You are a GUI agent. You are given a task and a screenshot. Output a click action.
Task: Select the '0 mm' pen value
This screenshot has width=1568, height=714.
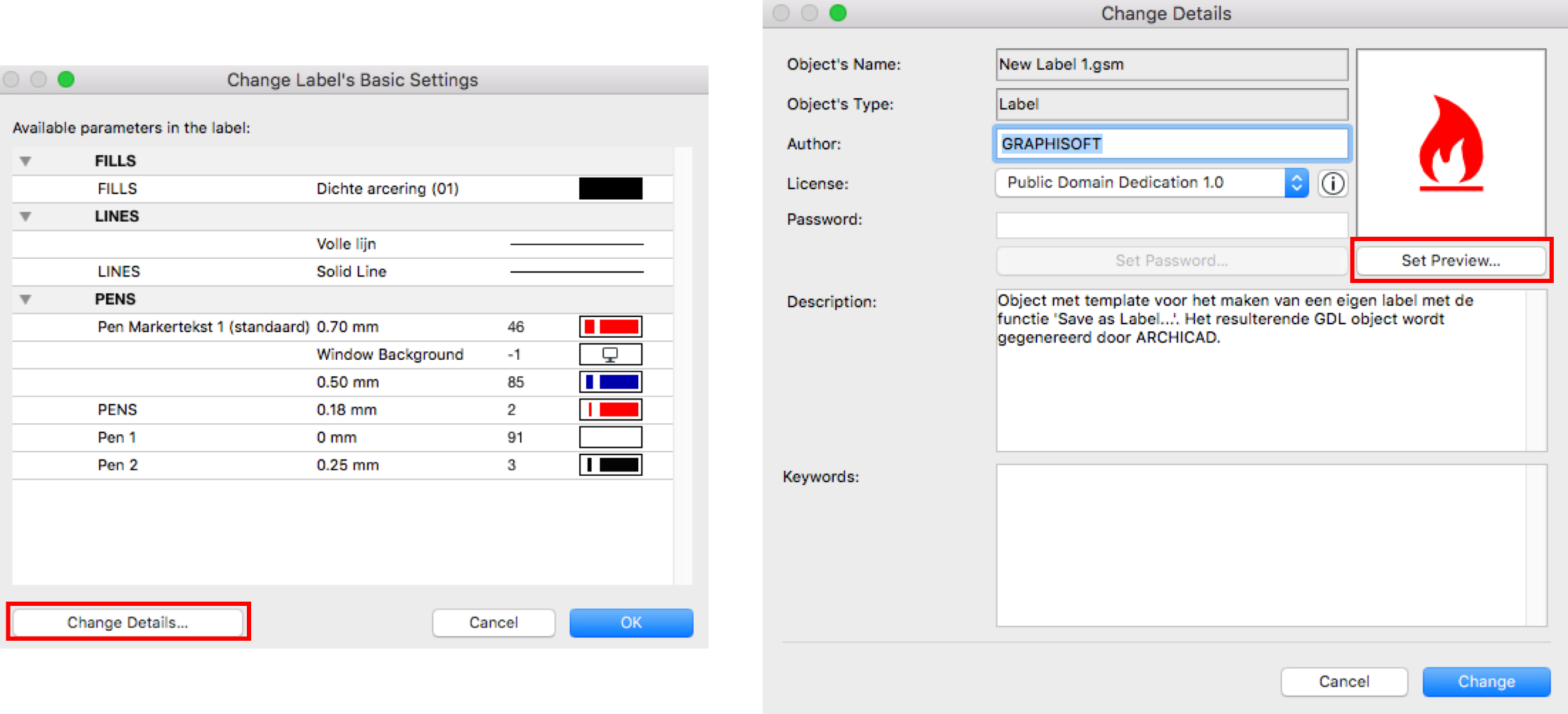337,437
